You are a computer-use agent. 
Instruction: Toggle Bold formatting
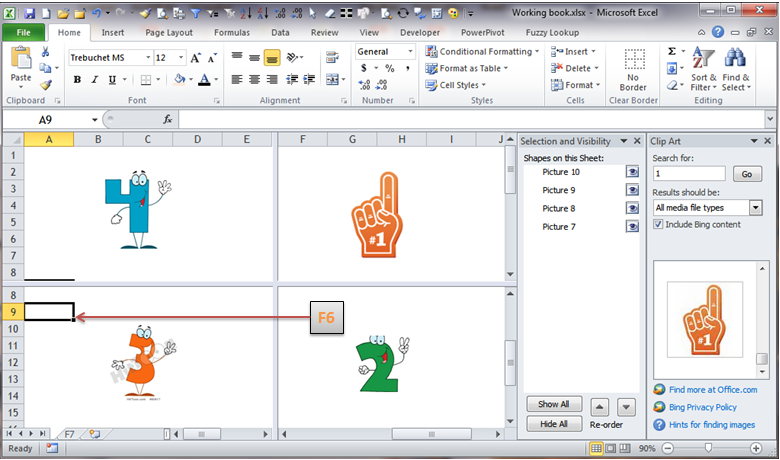[77, 80]
